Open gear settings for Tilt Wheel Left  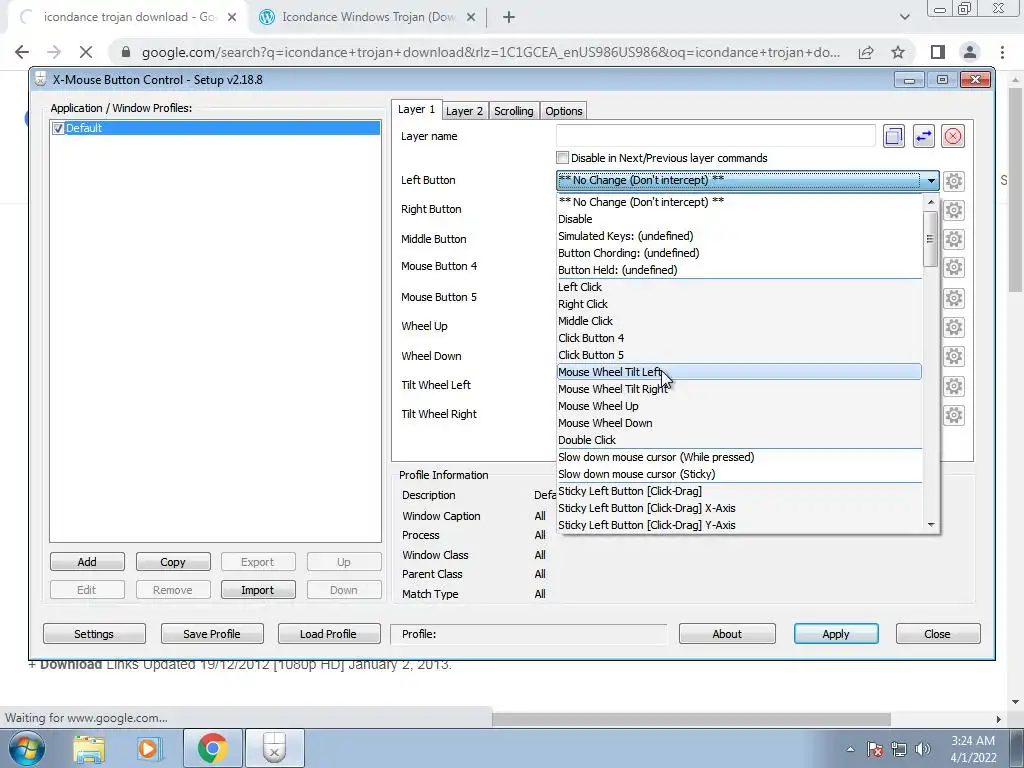(x=953, y=386)
